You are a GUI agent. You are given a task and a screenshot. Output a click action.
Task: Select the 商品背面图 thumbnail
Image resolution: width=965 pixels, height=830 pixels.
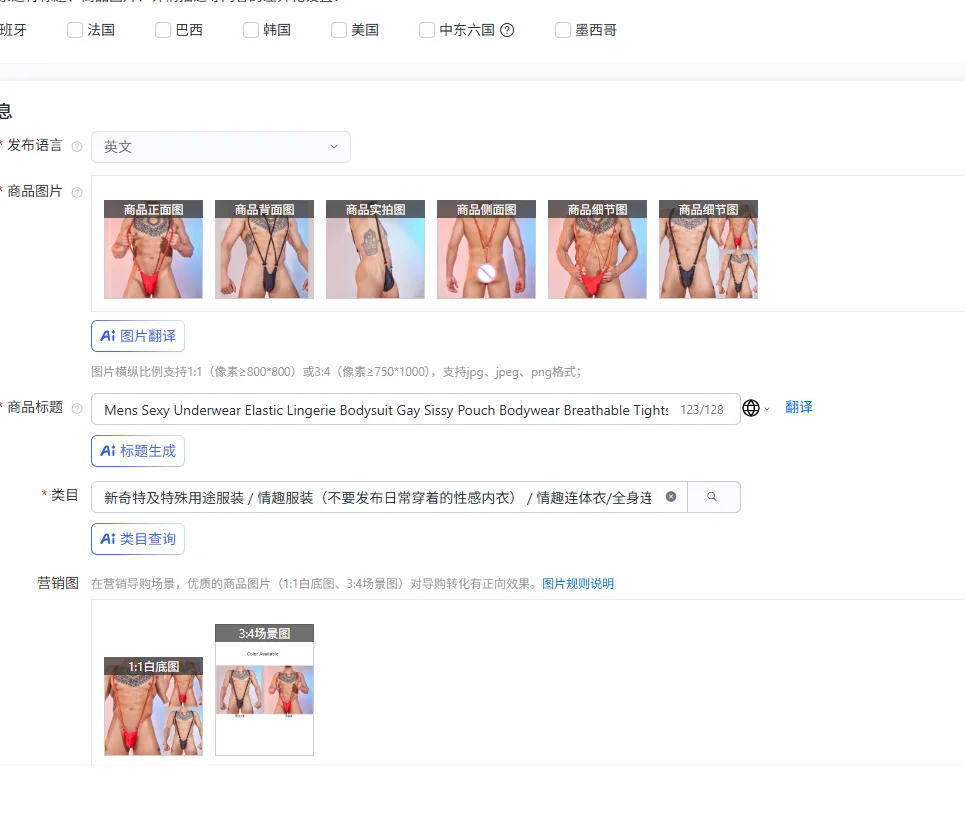[x=264, y=249]
